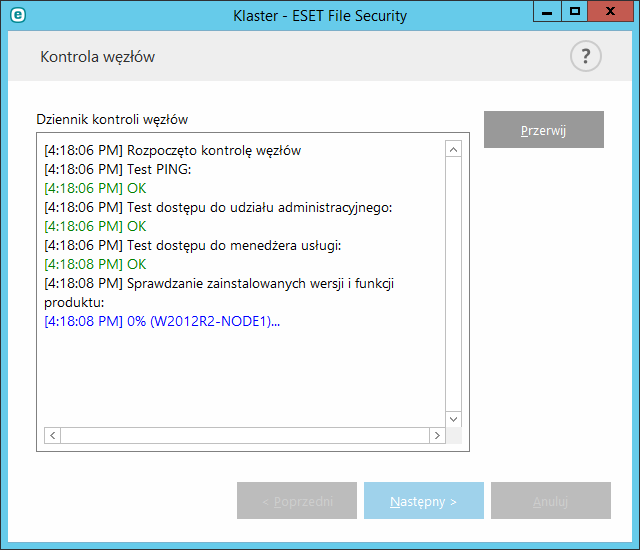
Task: Click the ESET logo in title bar
Action: pos(18,16)
